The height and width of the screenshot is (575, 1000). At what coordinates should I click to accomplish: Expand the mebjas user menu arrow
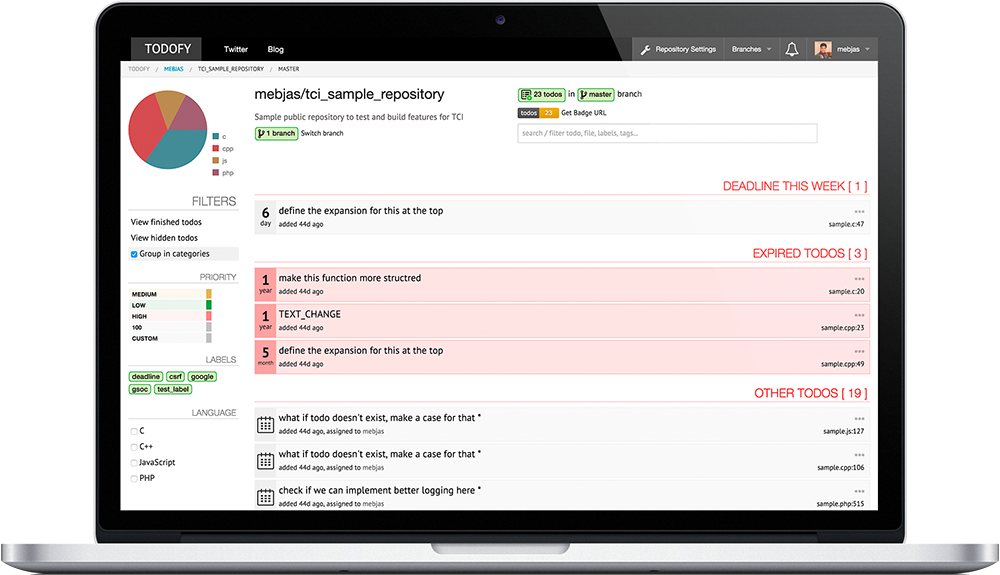867,49
